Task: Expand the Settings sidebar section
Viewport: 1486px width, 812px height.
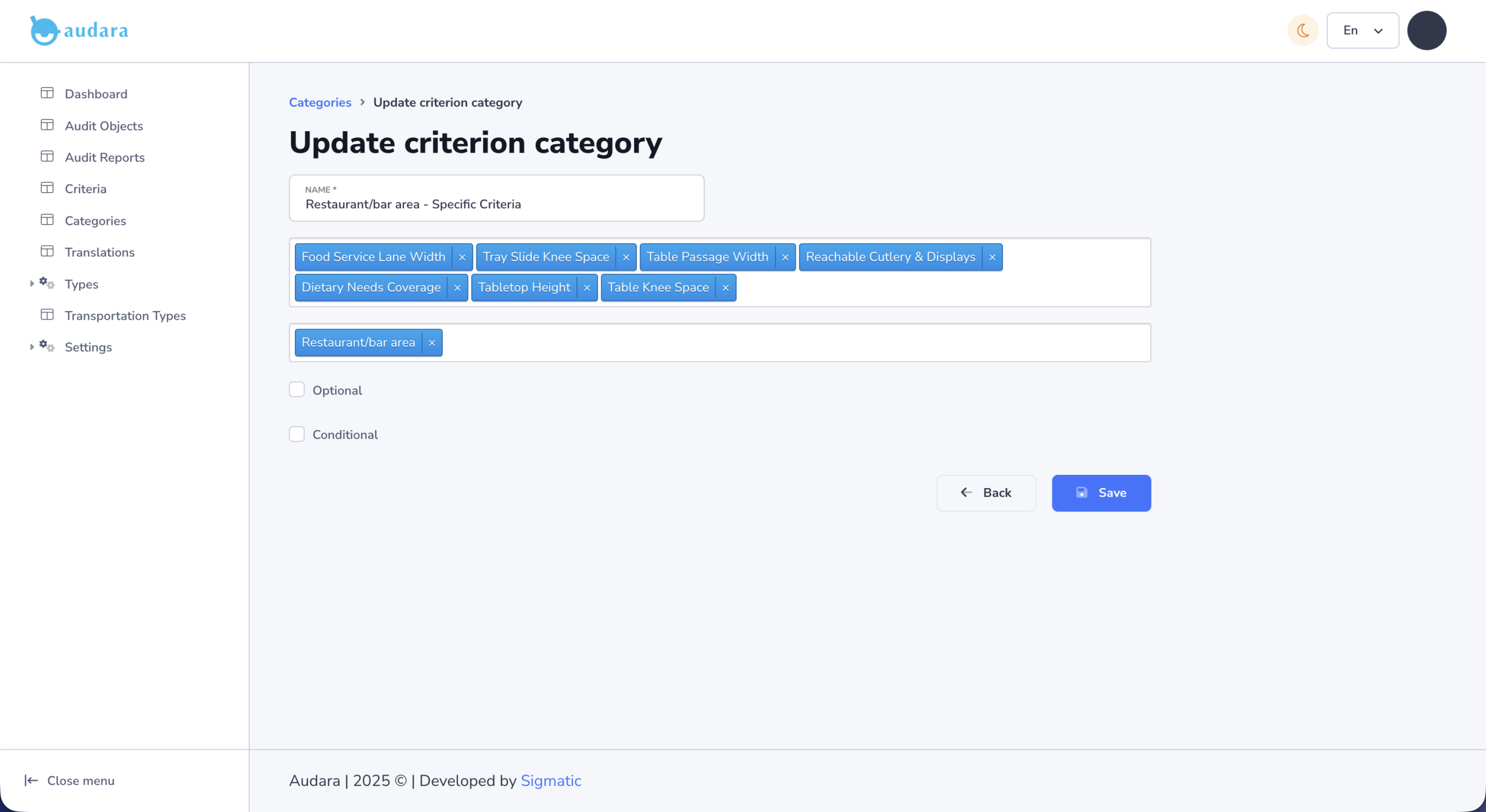Action: click(x=32, y=347)
